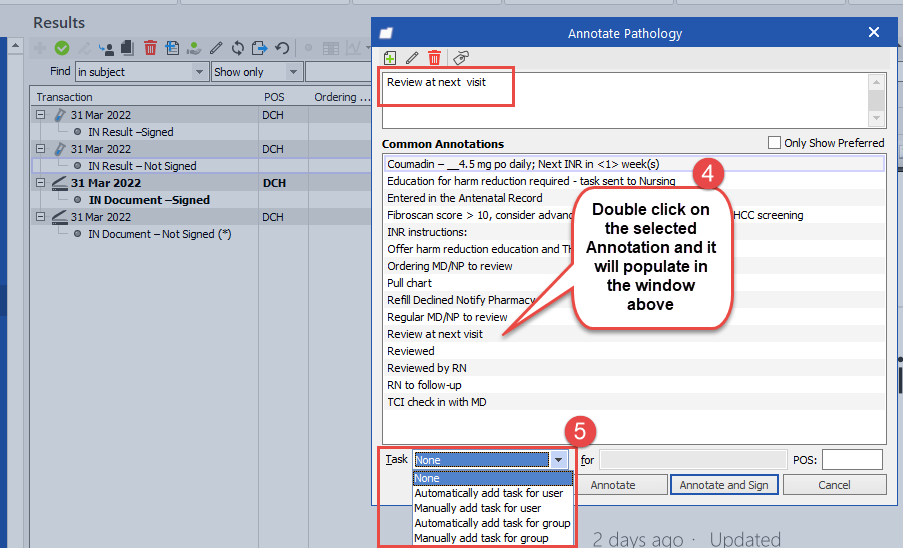Select 'IN Result – Not Signed' row
Screen dimensions: 903x548
coord(142,166)
